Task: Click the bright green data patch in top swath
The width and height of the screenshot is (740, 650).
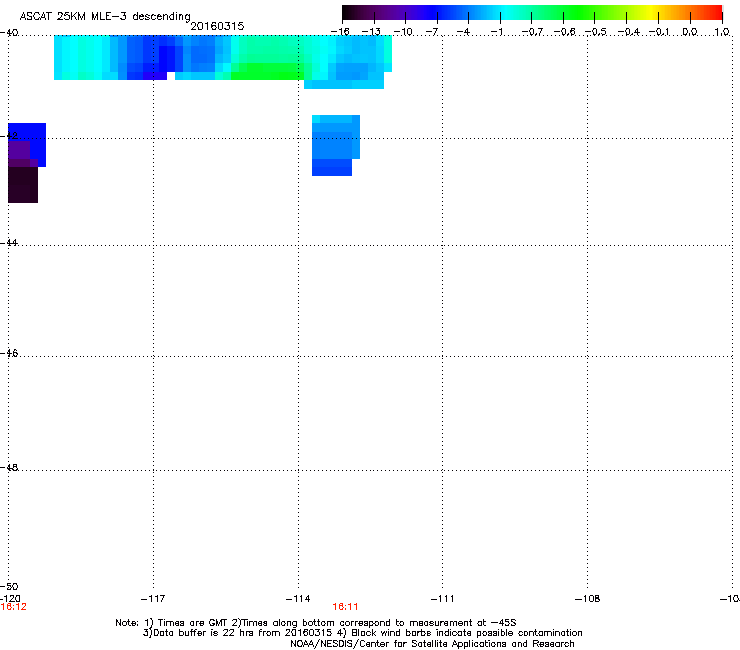Action: click(x=269, y=71)
